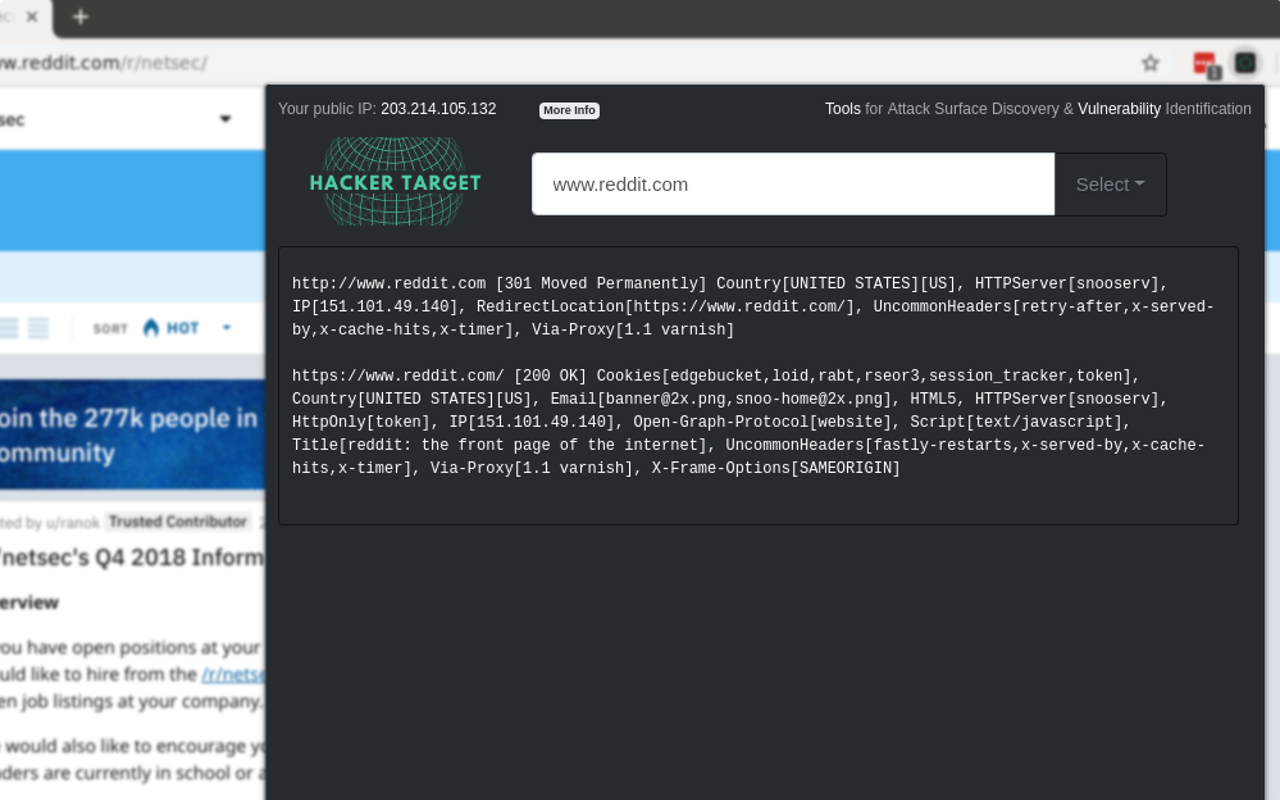Click public IP 203.214.105.132
The width and height of the screenshot is (1280, 800).
pyautogui.click(x=438, y=109)
